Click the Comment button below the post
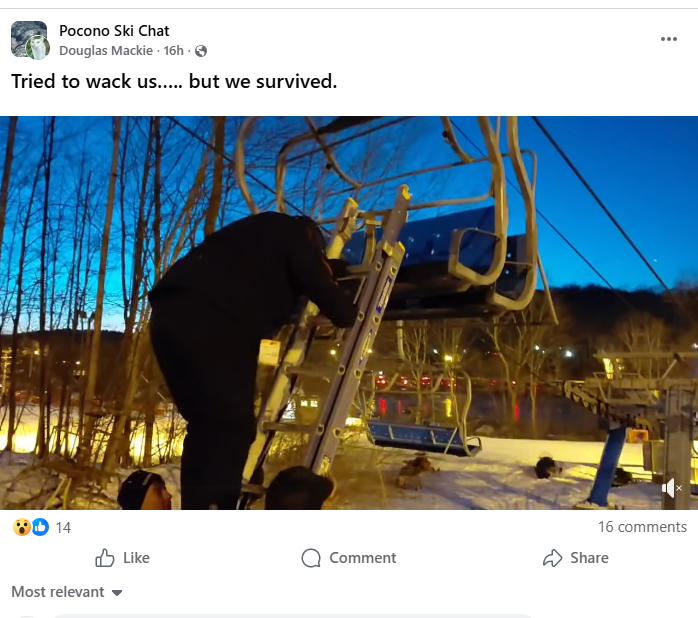The height and width of the screenshot is (618, 698). tap(348, 558)
